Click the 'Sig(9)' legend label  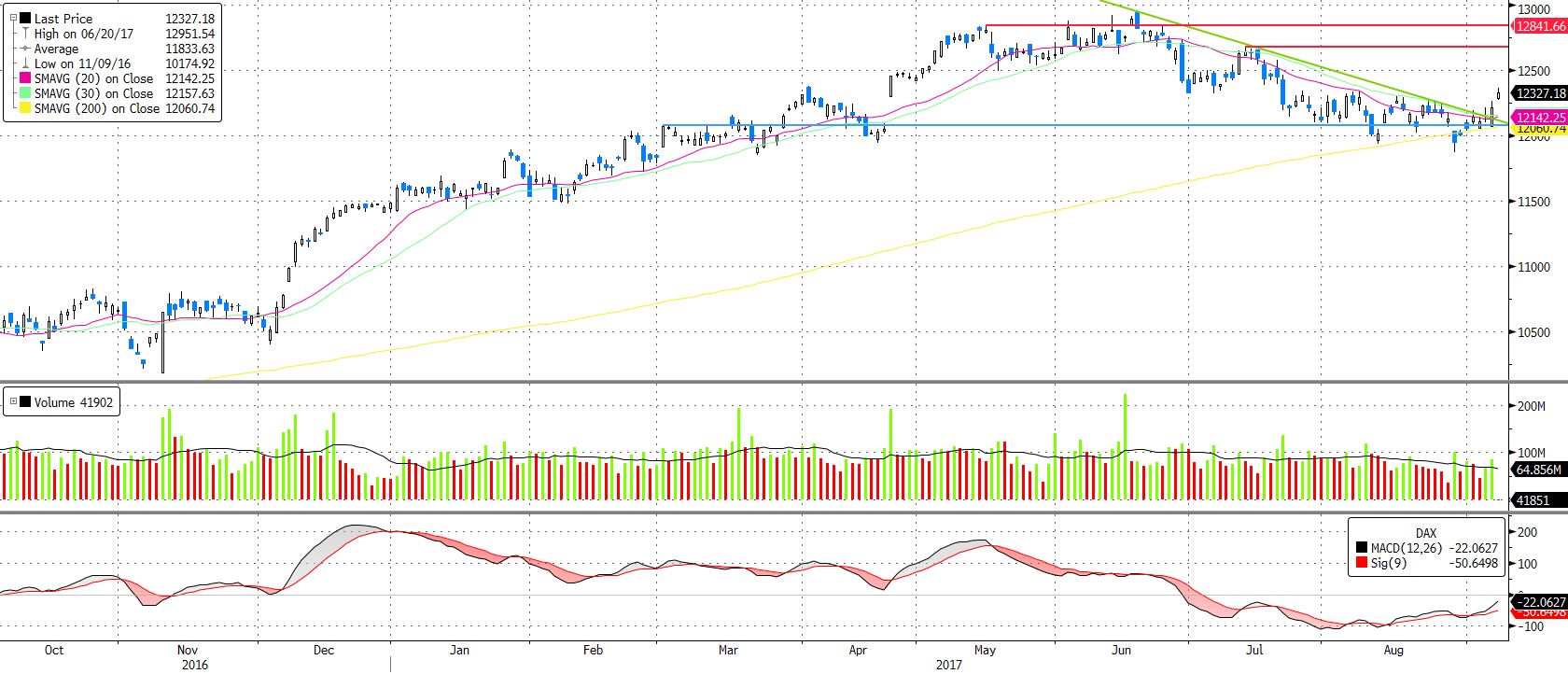tap(1389, 563)
